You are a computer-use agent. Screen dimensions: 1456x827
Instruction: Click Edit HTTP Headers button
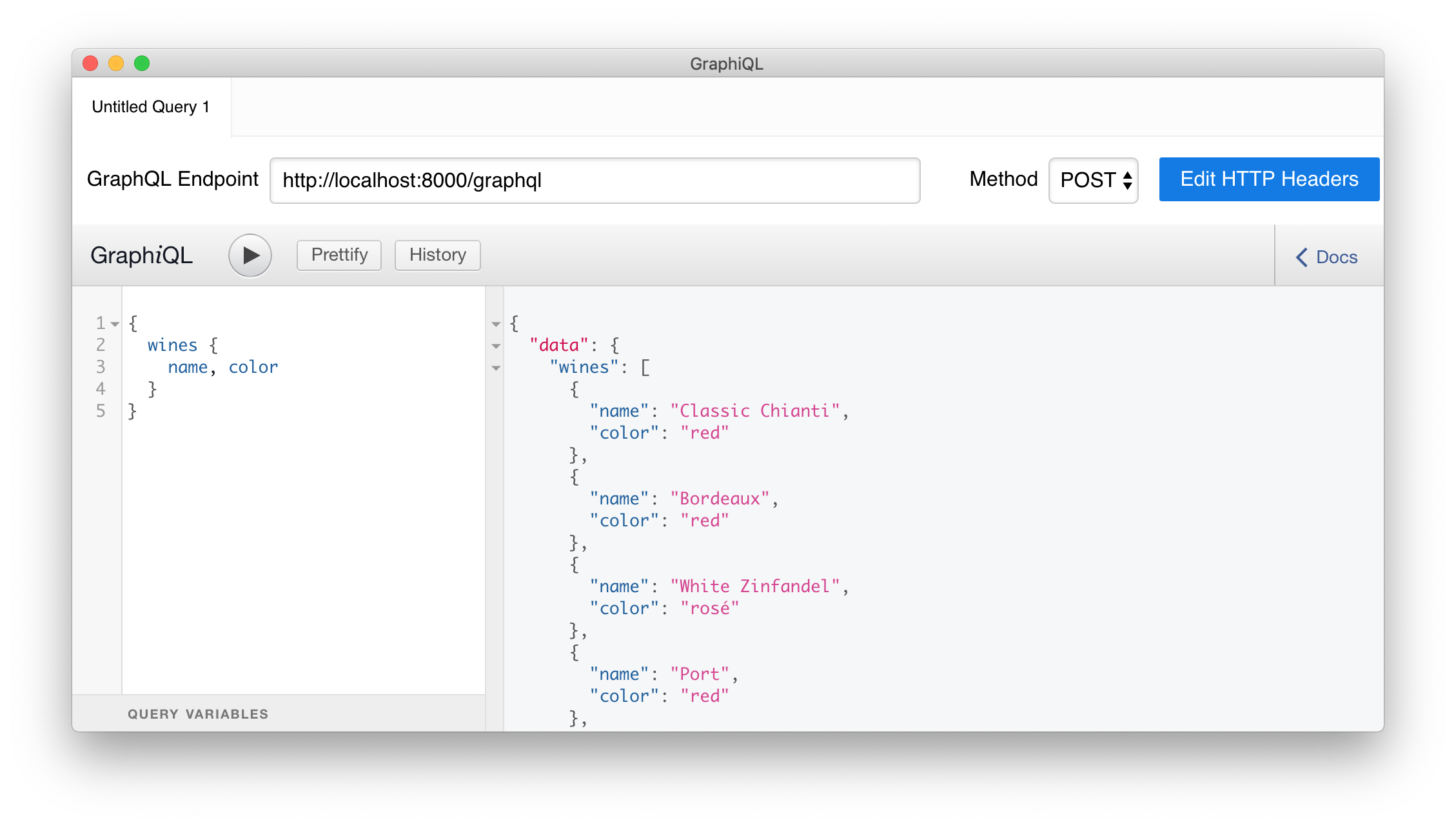coord(1268,179)
